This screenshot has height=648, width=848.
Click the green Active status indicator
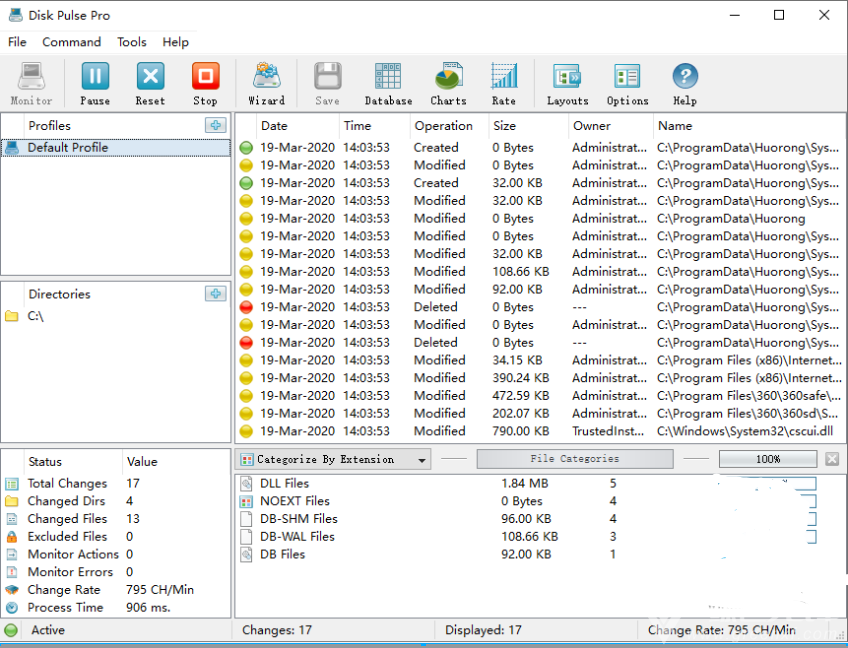click(x=11, y=630)
